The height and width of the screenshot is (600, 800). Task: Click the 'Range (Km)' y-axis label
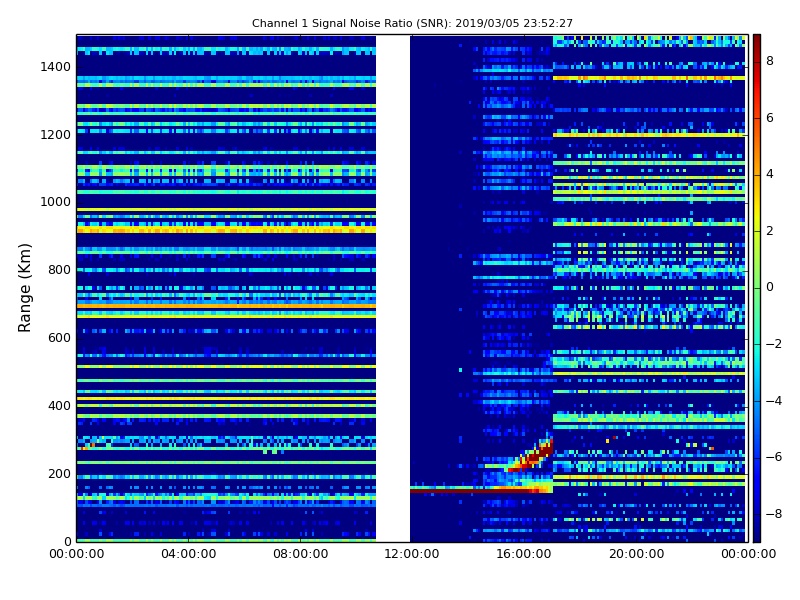click(24, 288)
